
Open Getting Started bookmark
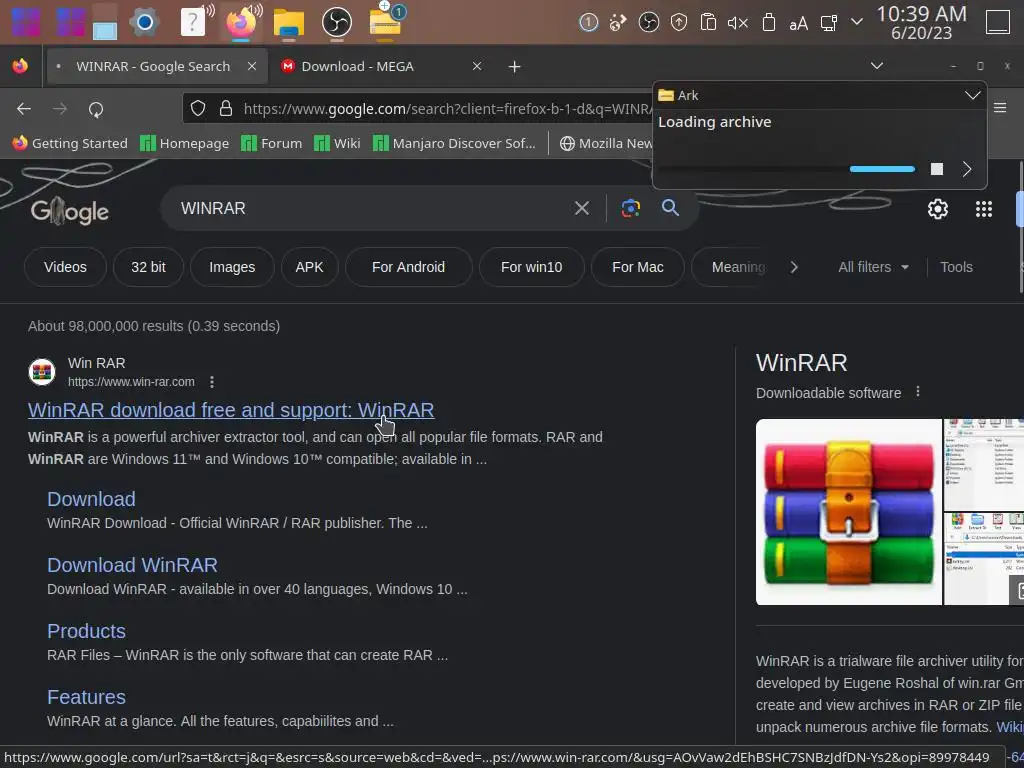pos(71,143)
